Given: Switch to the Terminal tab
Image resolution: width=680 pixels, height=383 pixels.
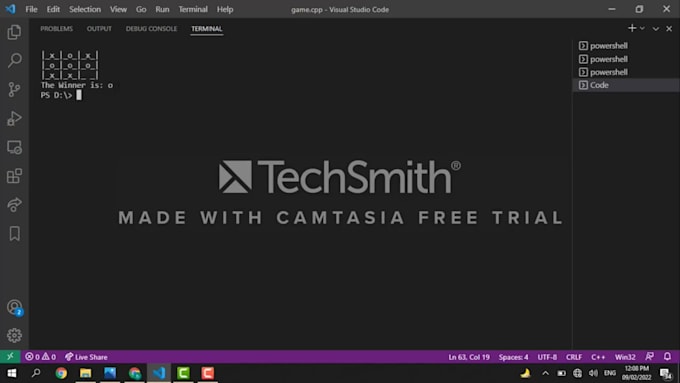Looking at the screenshot, I should pos(207,29).
